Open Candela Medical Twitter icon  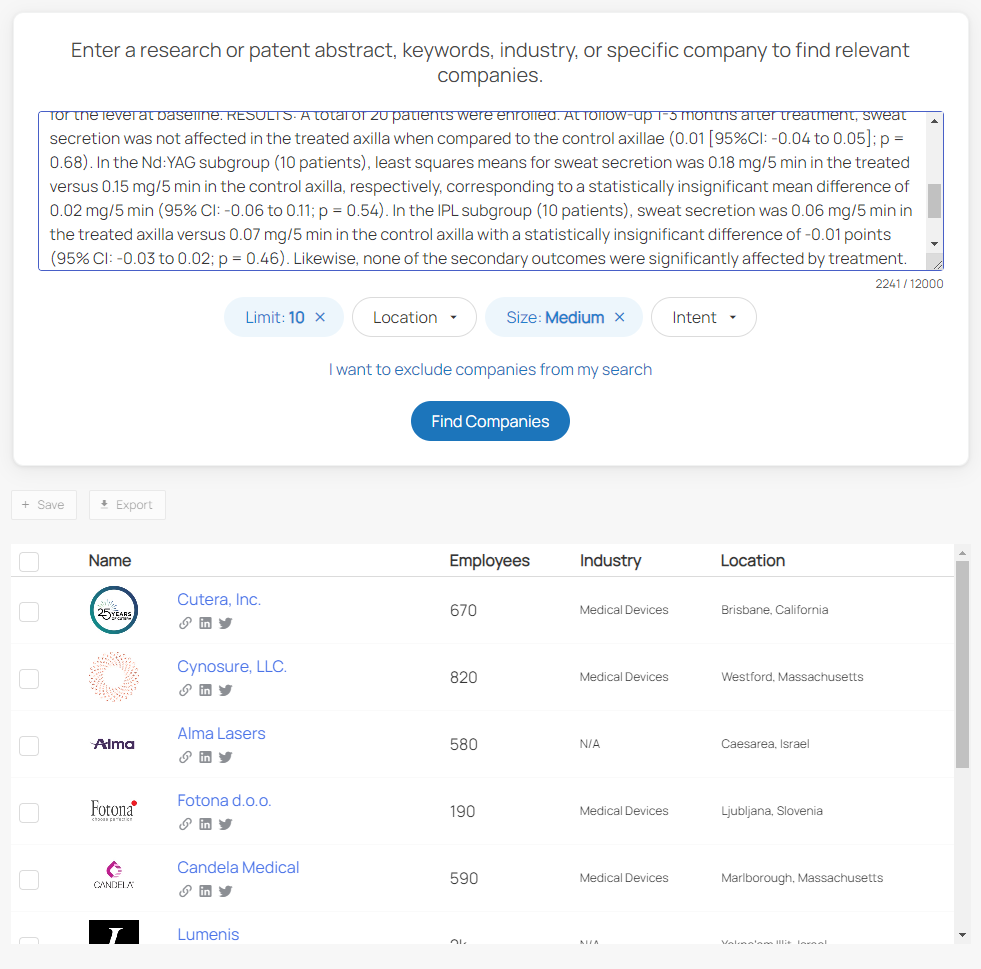(226, 891)
